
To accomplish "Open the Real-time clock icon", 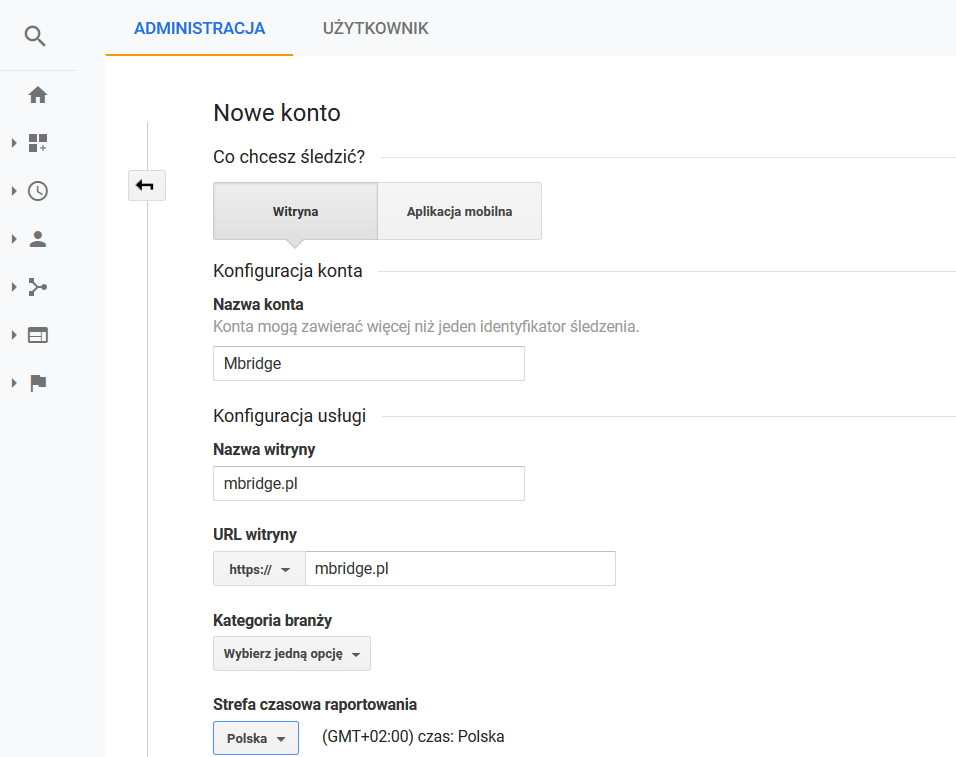I will point(38,191).
